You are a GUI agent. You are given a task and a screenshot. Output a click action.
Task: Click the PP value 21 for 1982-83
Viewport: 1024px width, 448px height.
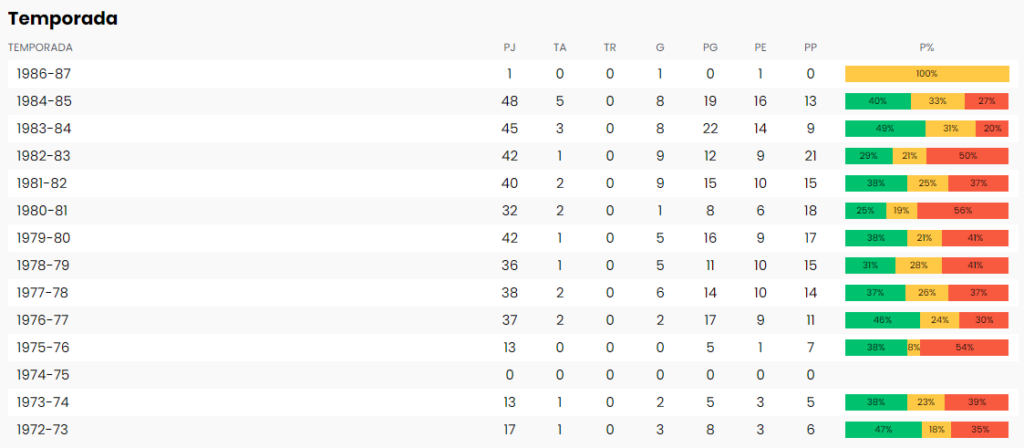tap(810, 156)
